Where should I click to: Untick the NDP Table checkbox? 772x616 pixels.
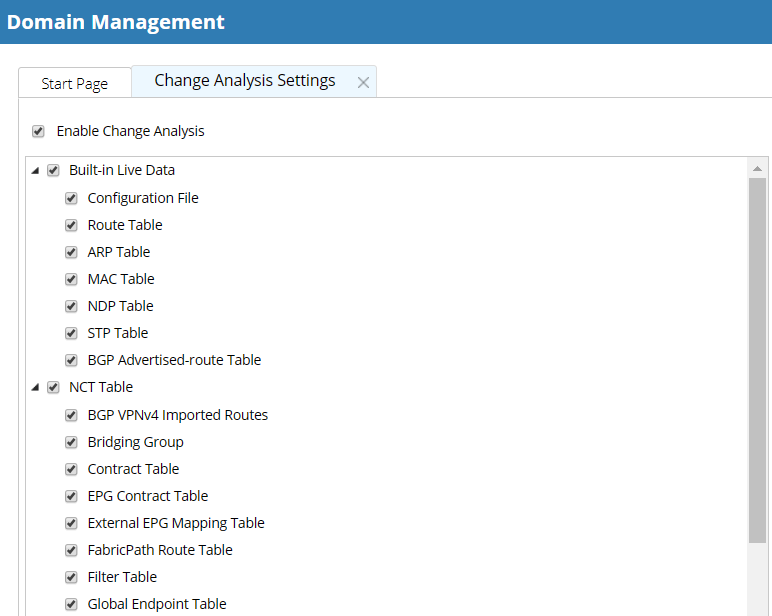(x=71, y=307)
